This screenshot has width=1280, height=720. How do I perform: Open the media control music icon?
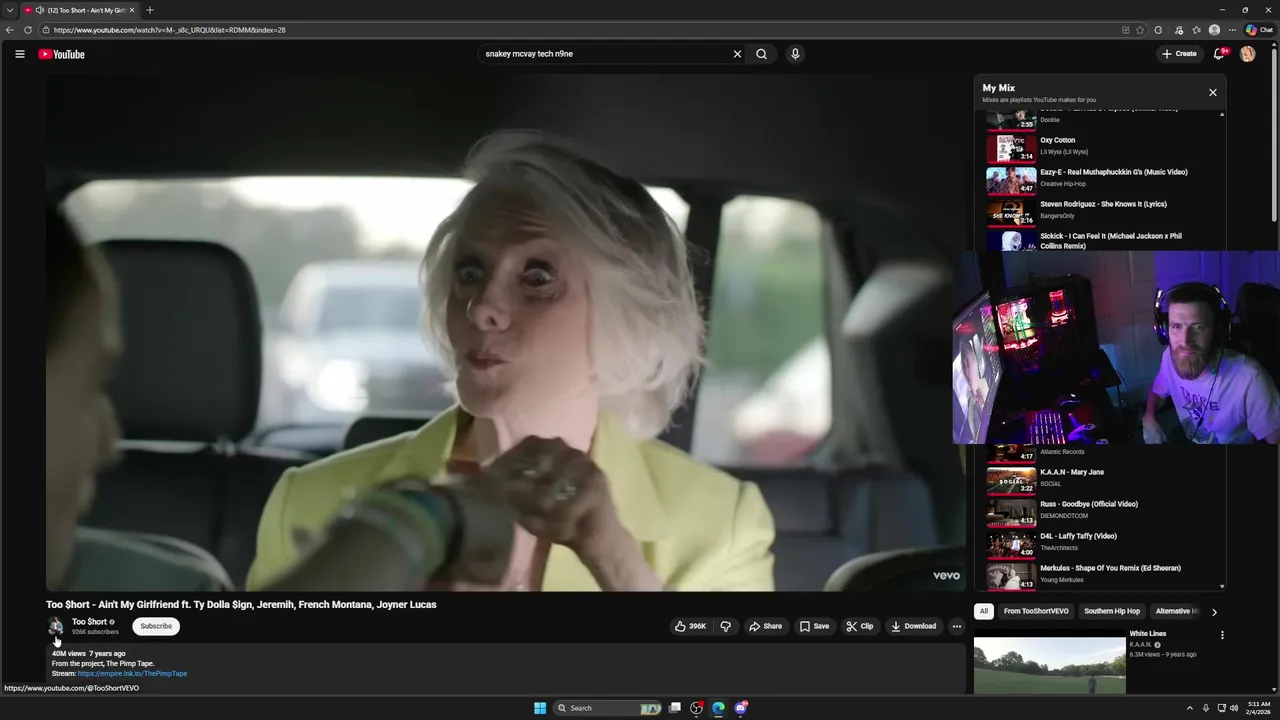pos(1179,30)
